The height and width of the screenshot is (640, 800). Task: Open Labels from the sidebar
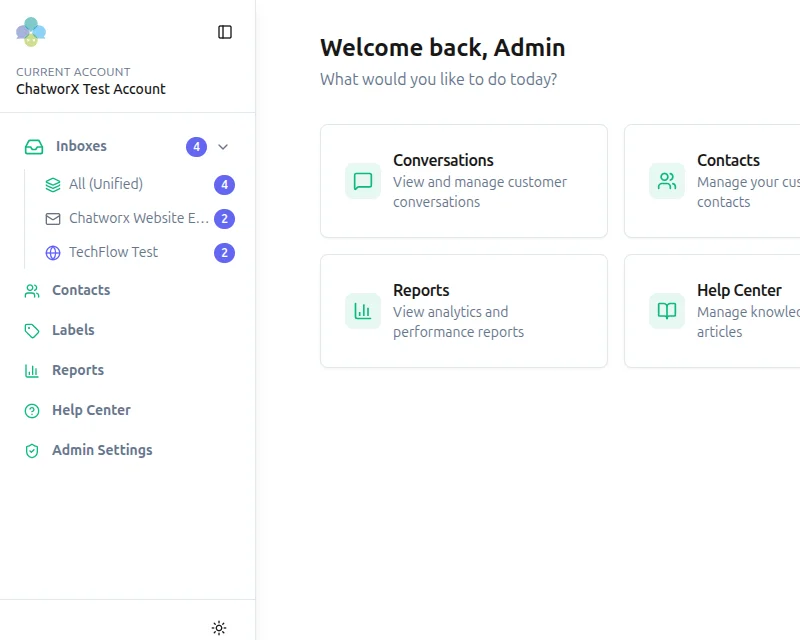click(128, 330)
